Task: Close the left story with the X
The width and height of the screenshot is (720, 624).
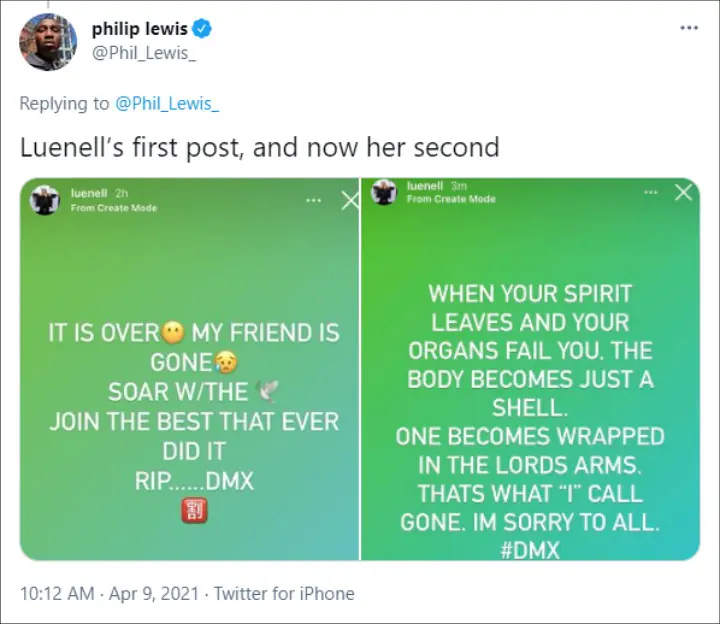Action: point(349,200)
